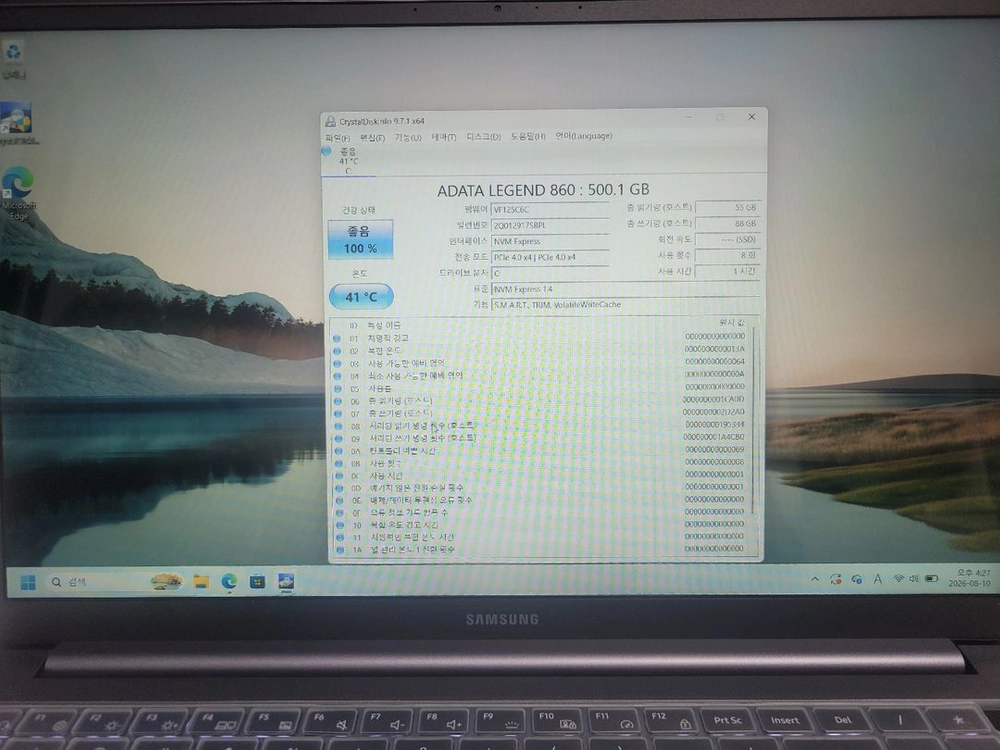Image resolution: width=1000 pixels, height=750 pixels.
Task: Click the standard field NVM Express 1.4
Action: 626,289
